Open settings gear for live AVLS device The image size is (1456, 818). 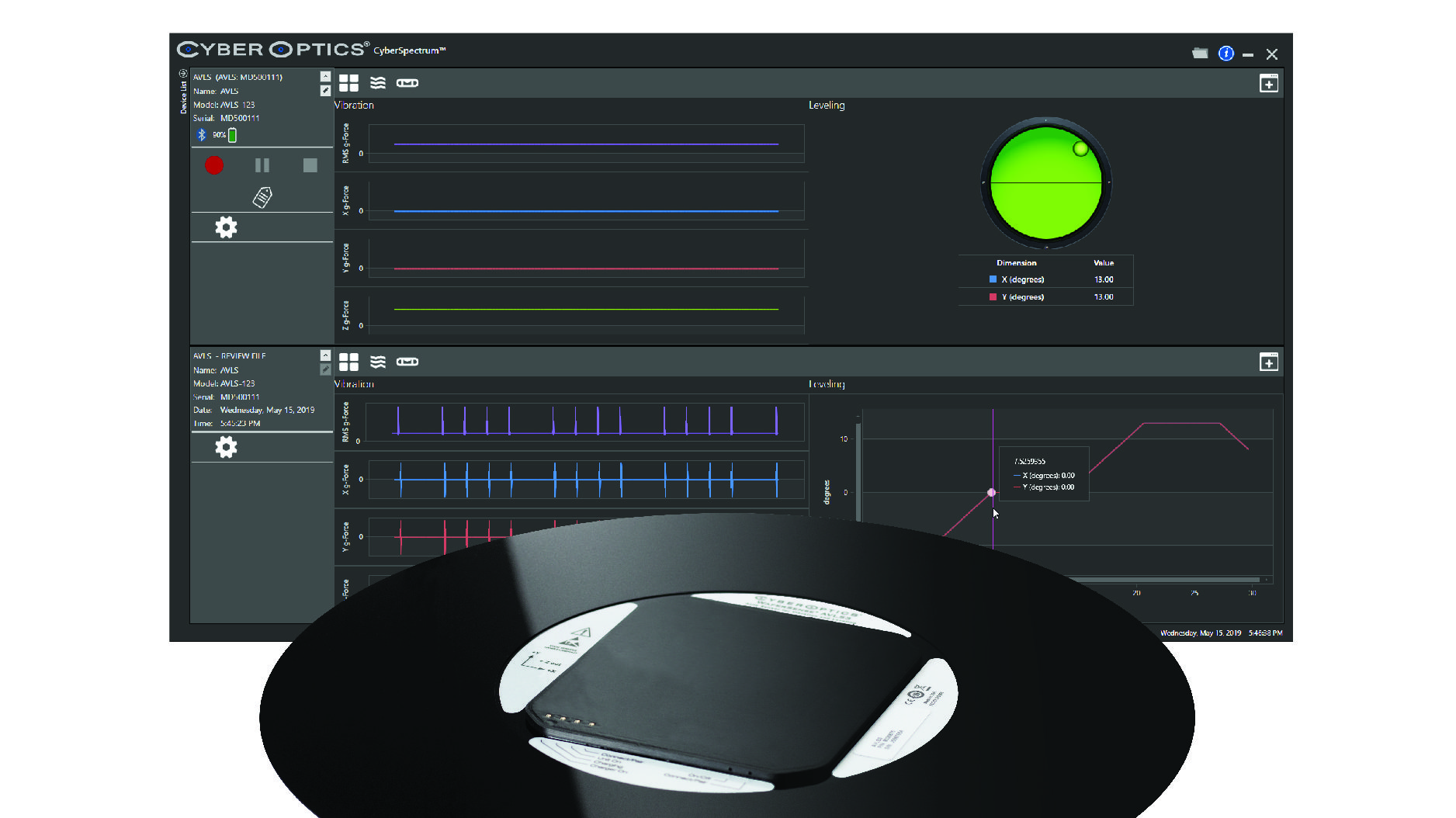pos(226,227)
